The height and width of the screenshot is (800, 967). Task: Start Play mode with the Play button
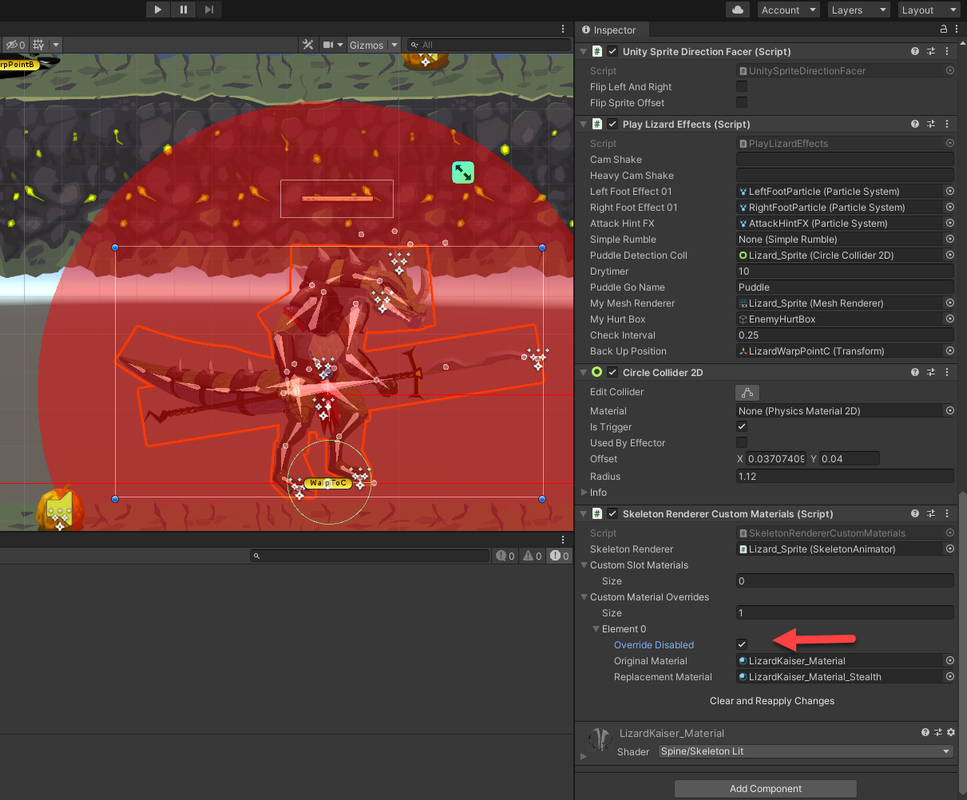pos(157,9)
